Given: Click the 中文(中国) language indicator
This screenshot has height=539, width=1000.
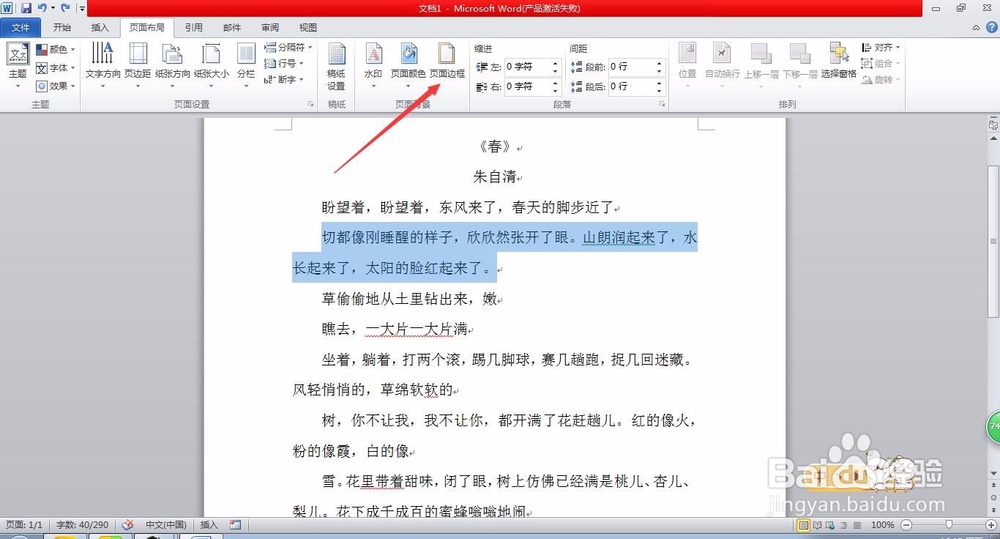Looking at the screenshot, I should coord(166,524).
